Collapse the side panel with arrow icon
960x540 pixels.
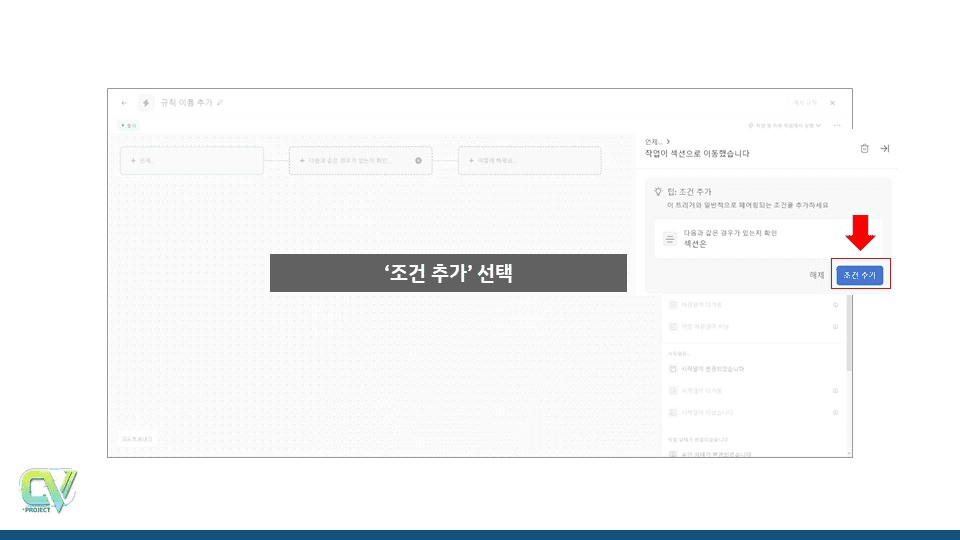point(884,148)
